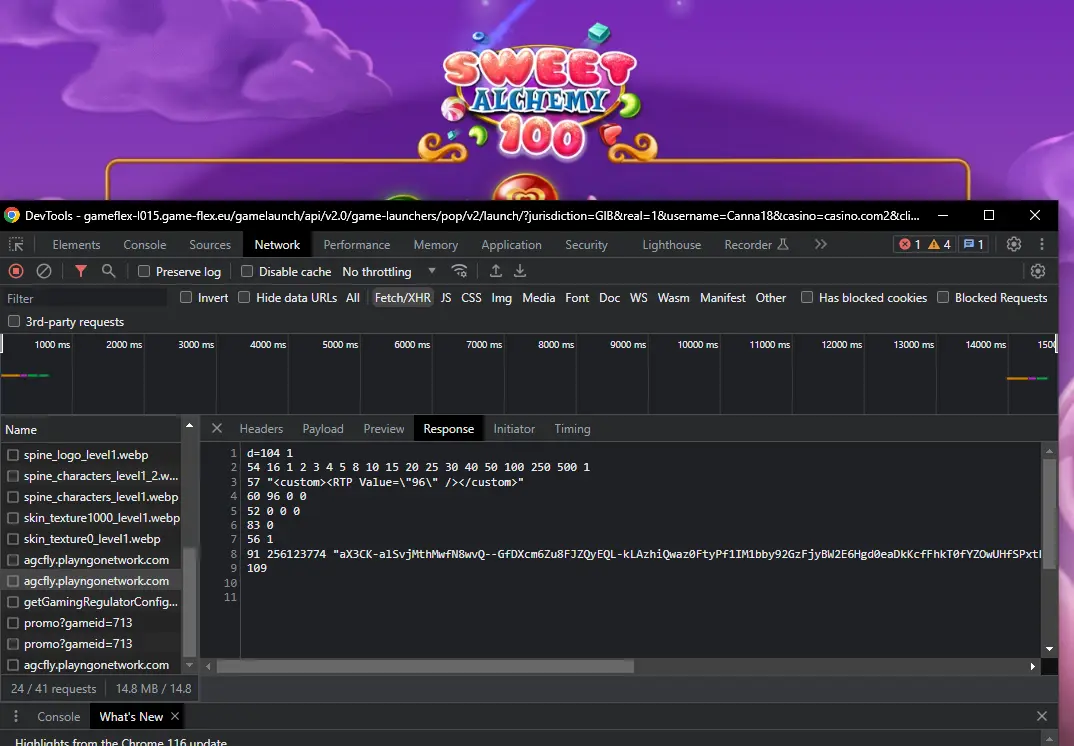The height and width of the screenshot is (746, 1074).
Task: Open network search magnifier
Action: tap(108, 271)
